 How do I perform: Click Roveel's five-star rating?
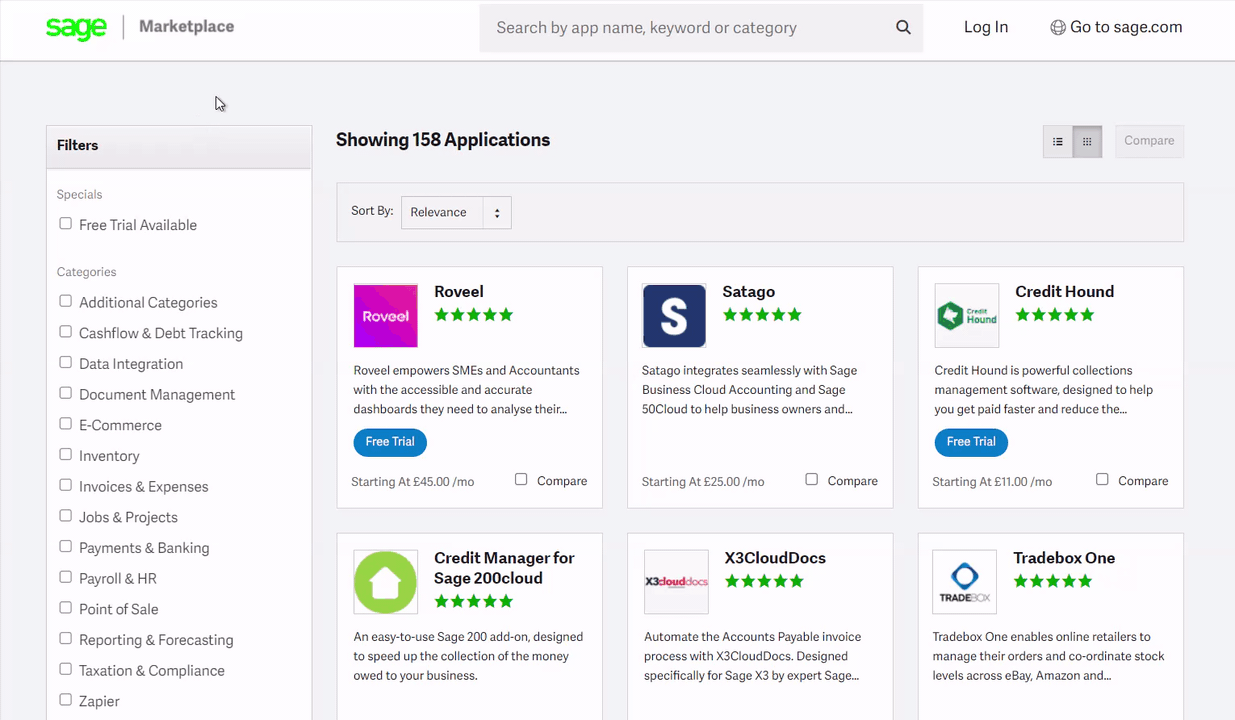click(x=474, y=315)
